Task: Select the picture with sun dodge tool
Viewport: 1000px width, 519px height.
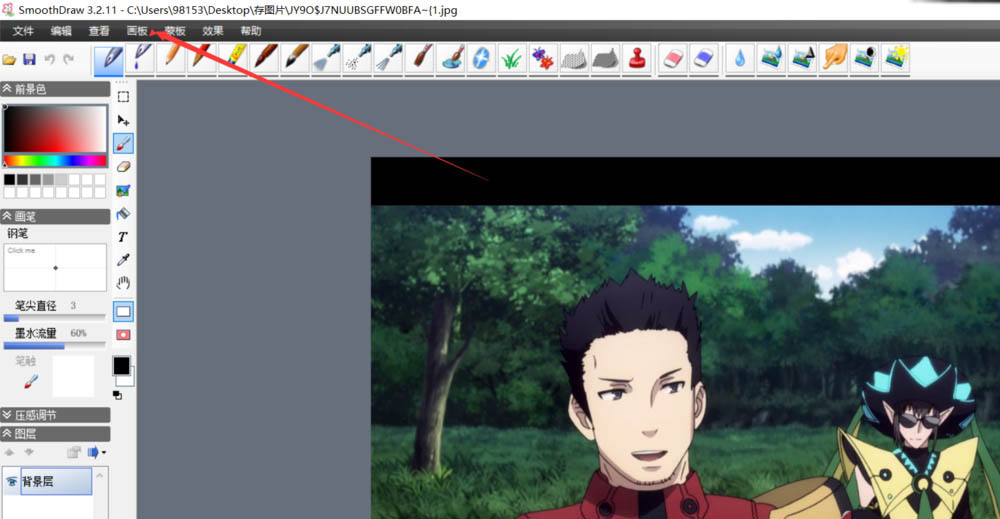Action: click(x=896, y=59)
